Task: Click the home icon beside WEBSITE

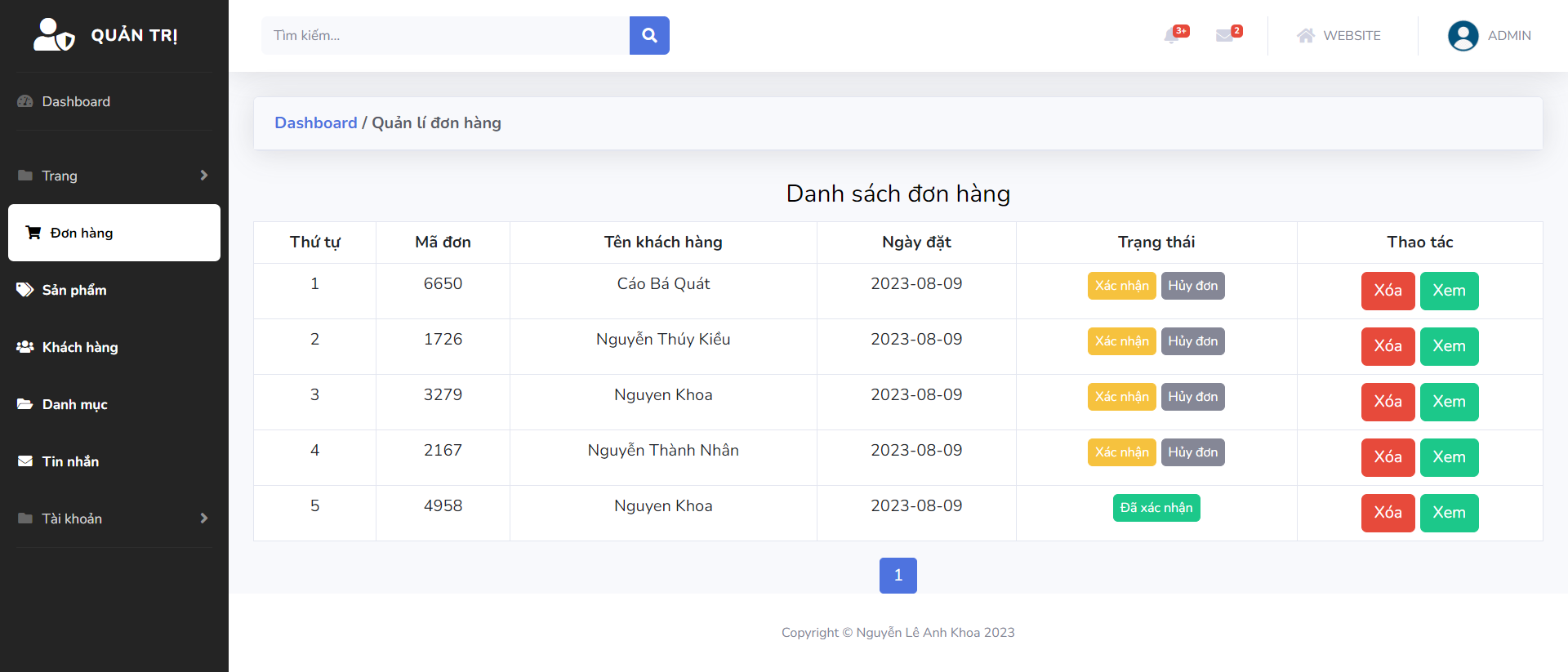Action: 1306,35
